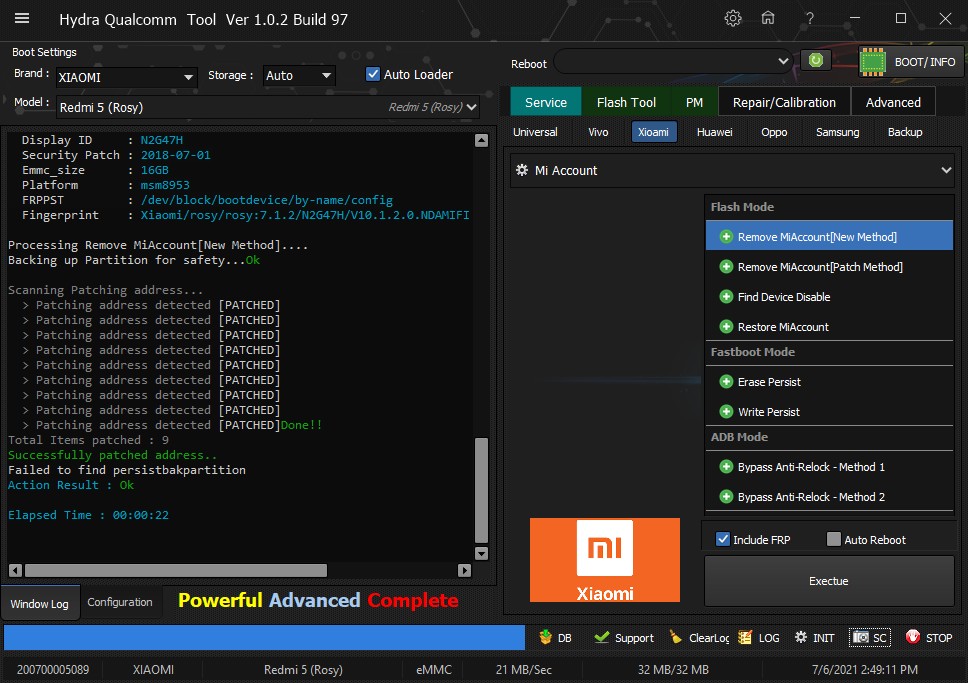Select the Vivo sub-tab
Screen dimensions: 968x683
(x=598, y=132)
